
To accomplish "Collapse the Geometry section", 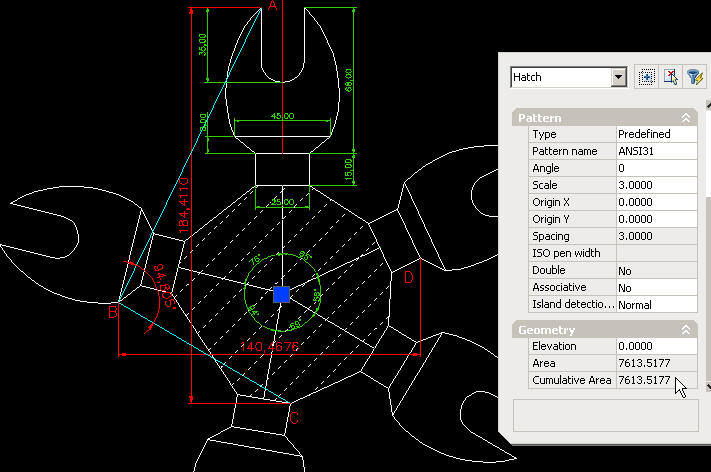I will [686, 330].
